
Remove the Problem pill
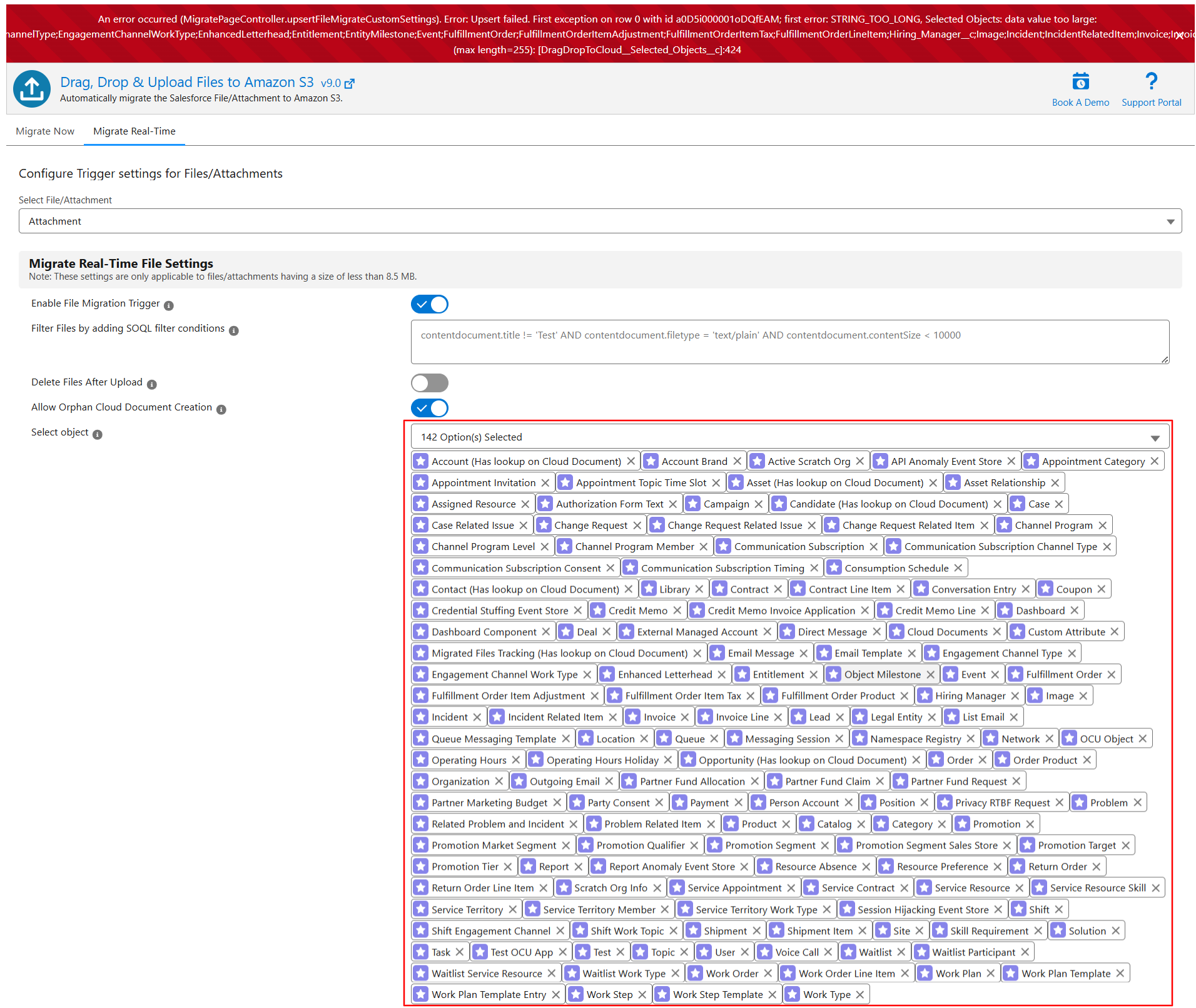[x=1138, y=802]
